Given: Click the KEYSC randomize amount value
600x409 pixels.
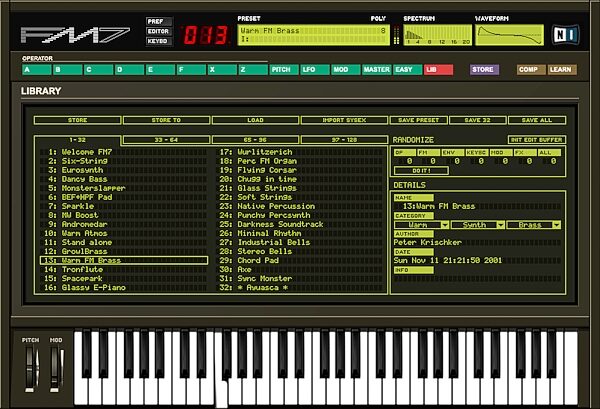Looking at the screenshot, I should pyautogui.click(x=481, y=161).
